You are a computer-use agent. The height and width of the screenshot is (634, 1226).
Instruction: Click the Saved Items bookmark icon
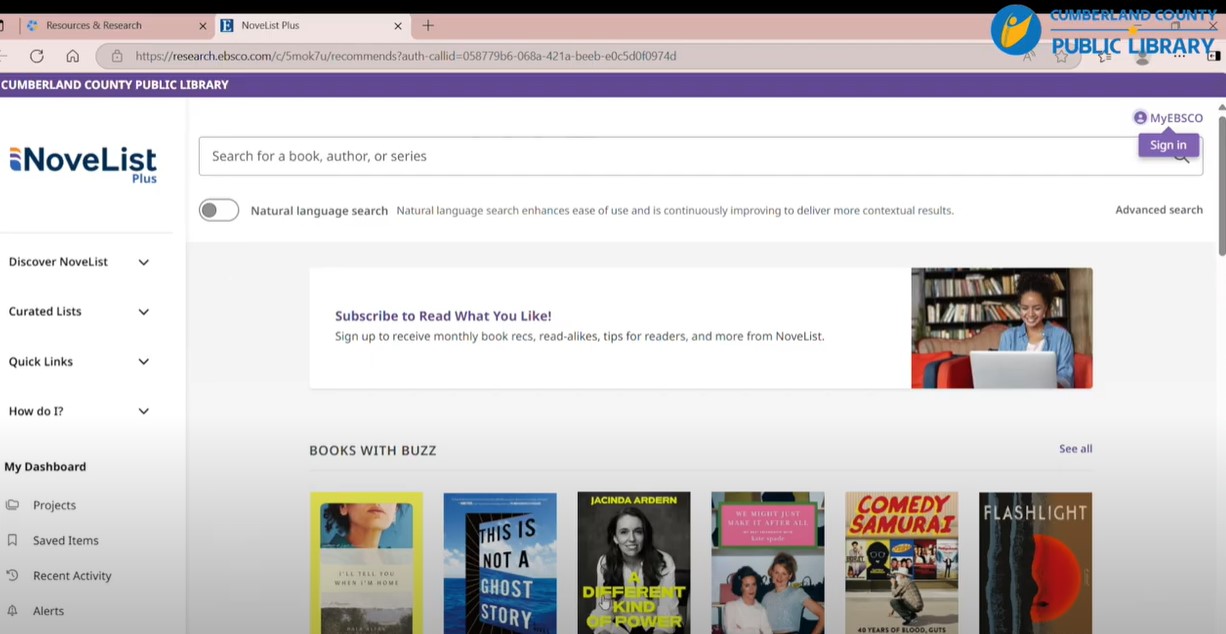click(12, 540)
